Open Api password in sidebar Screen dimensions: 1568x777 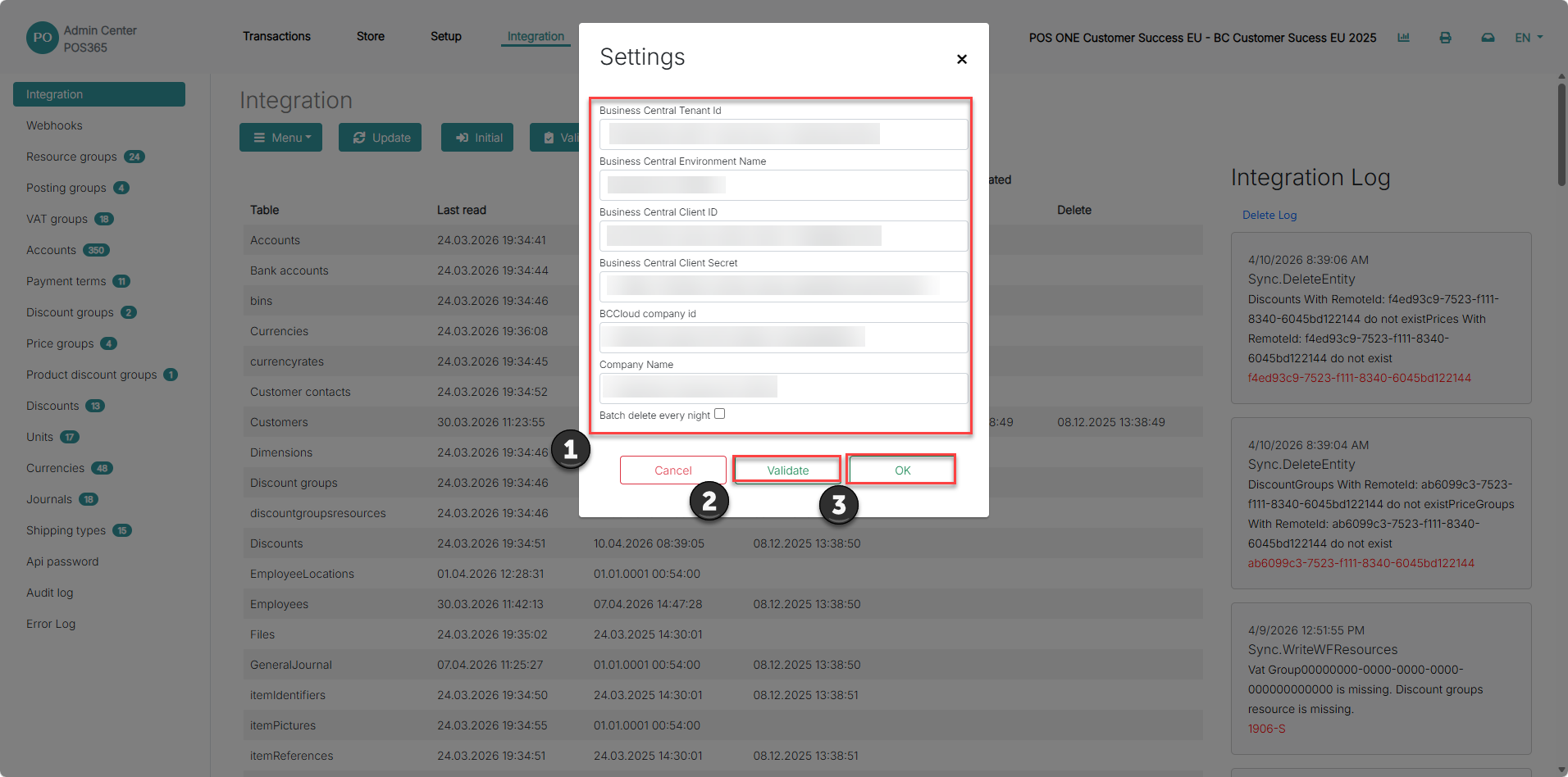tap(62, 561)
